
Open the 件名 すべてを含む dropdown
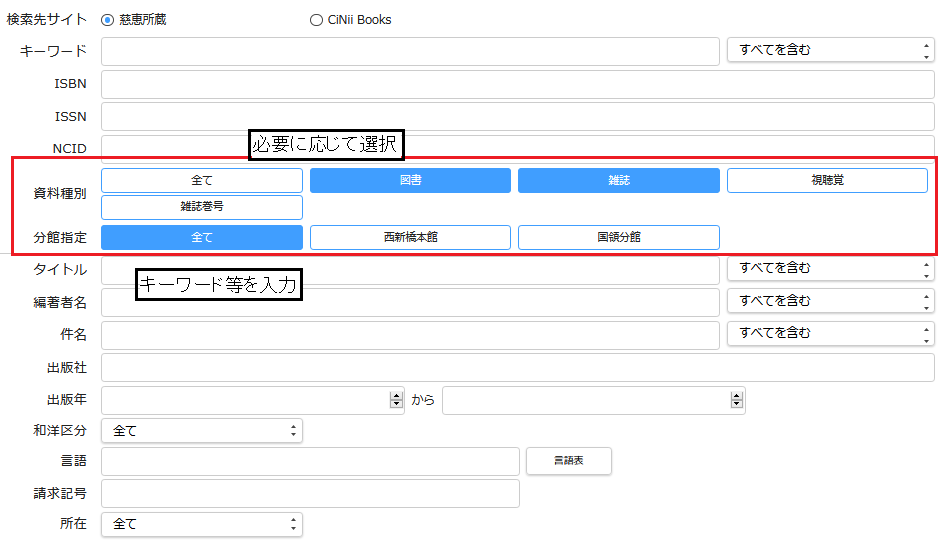831,333
